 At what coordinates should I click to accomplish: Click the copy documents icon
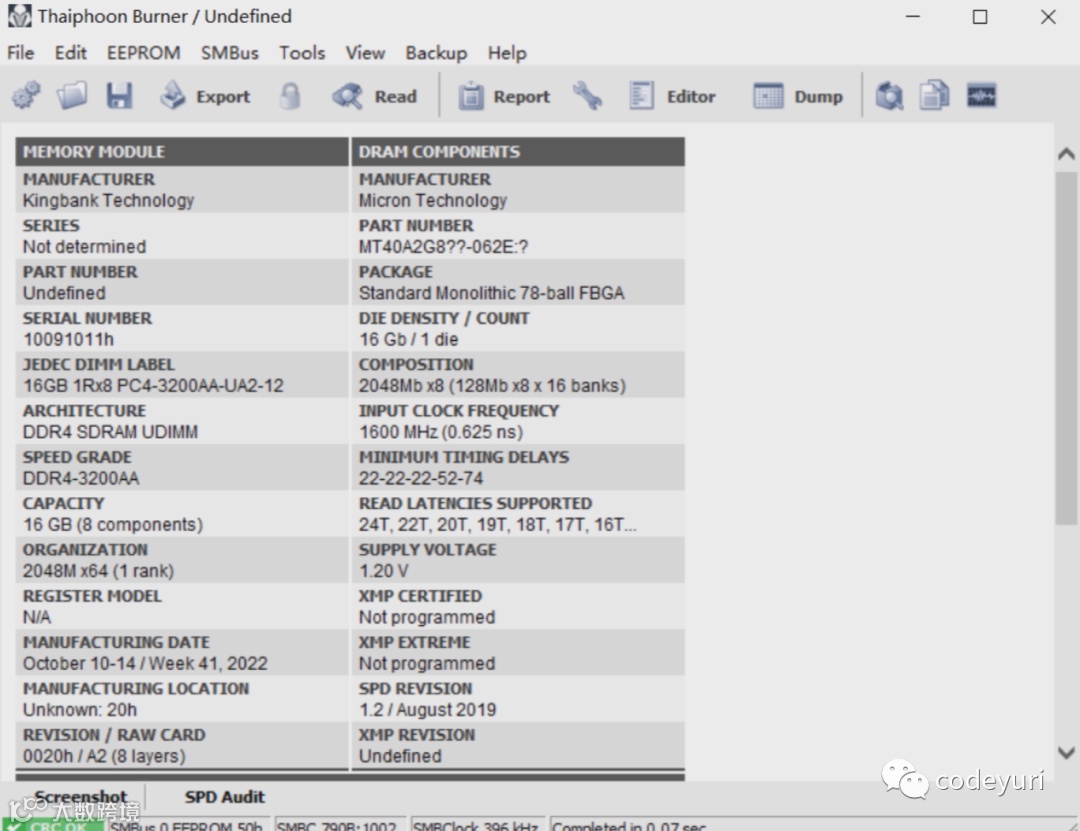(x=935, y=96)
